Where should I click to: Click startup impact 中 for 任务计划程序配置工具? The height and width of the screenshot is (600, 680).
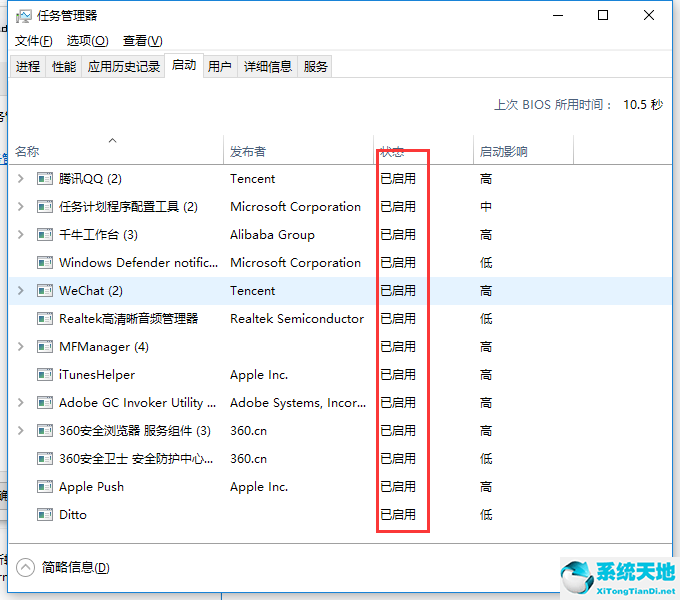point(486,207)
